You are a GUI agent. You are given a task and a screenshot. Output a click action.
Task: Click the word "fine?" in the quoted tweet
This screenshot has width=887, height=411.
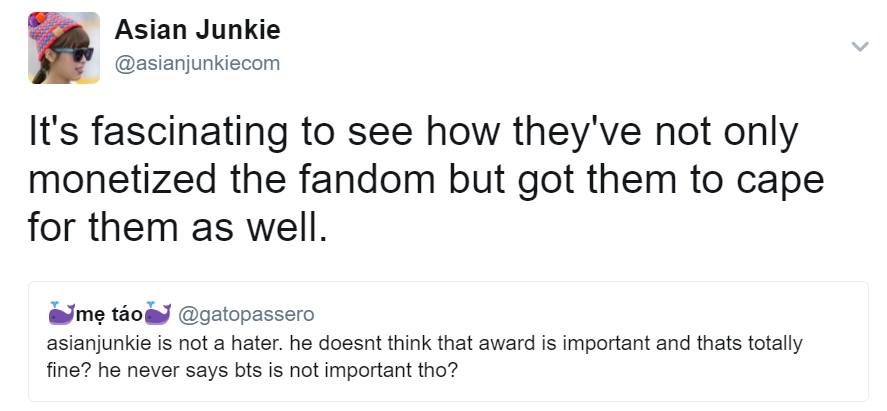[x=65, y=367]
